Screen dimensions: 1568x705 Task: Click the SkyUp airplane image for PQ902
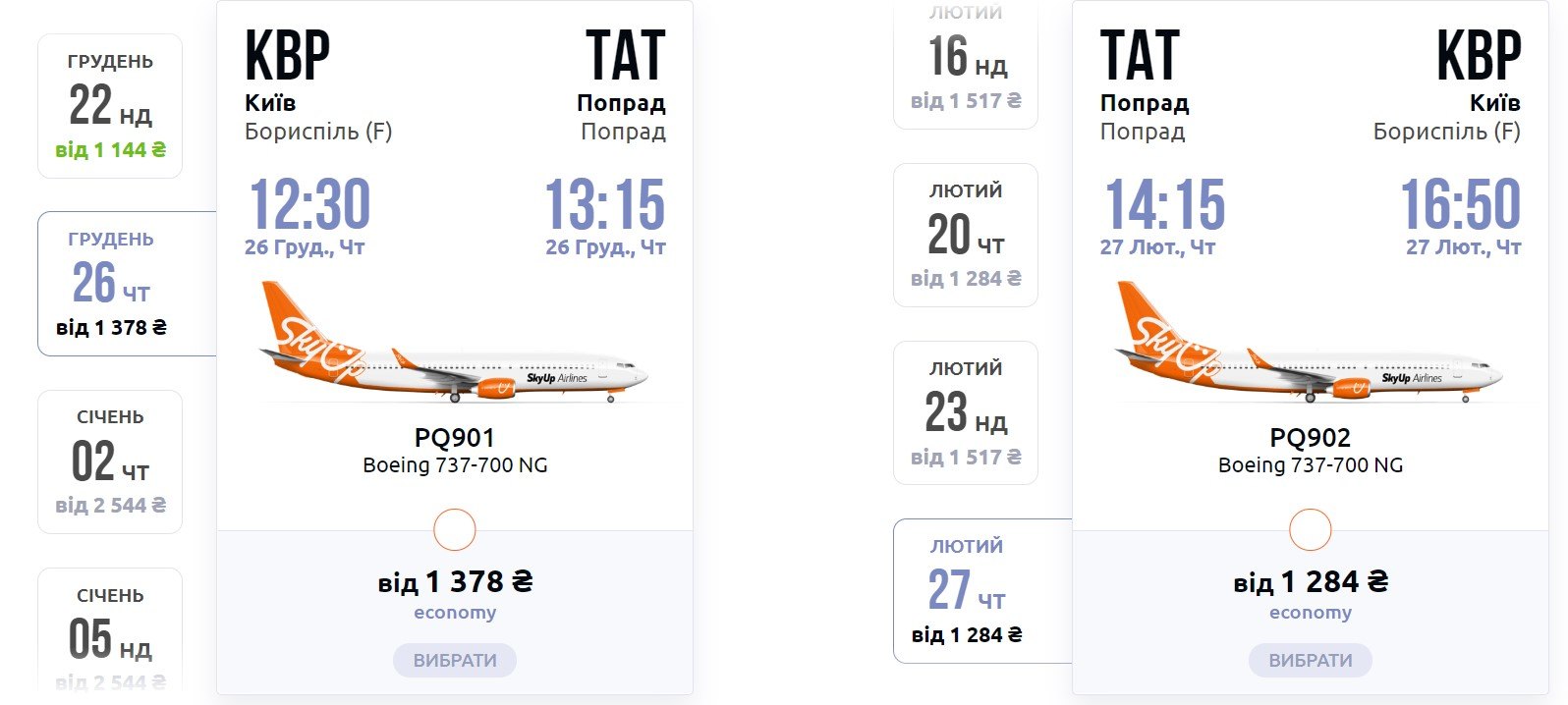pyautogui.click(x=1309, y=343)
